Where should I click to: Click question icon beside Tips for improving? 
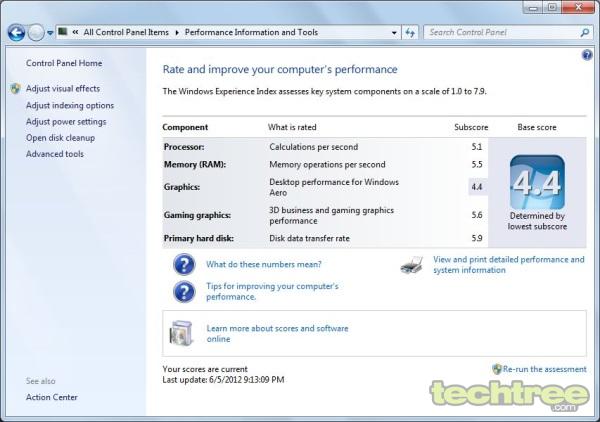184,292
